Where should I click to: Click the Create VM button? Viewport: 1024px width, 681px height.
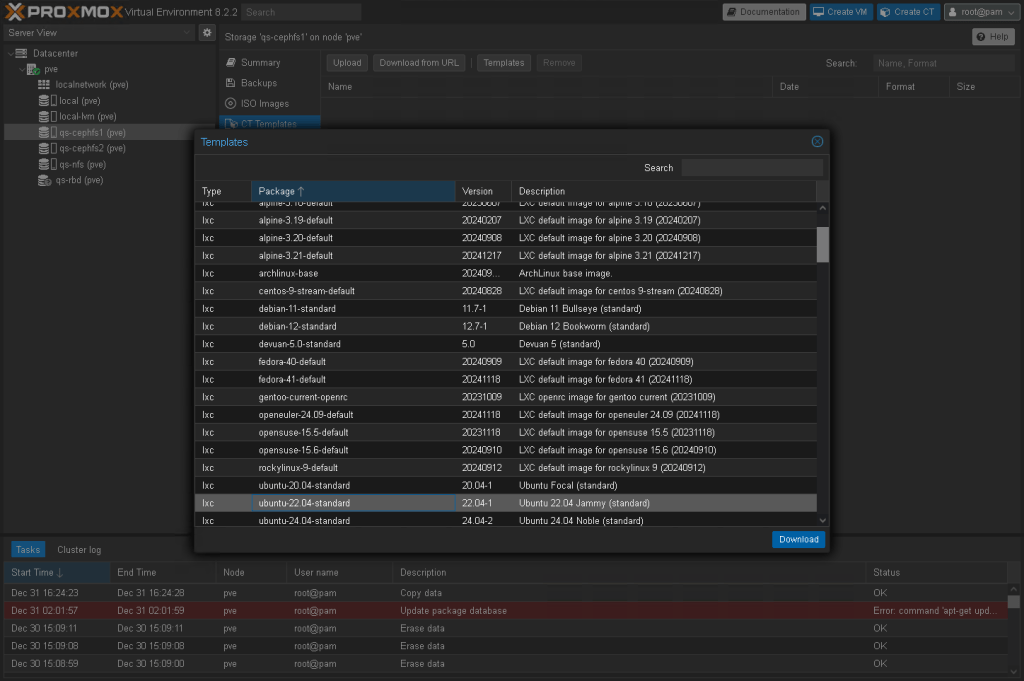point(840,12)
